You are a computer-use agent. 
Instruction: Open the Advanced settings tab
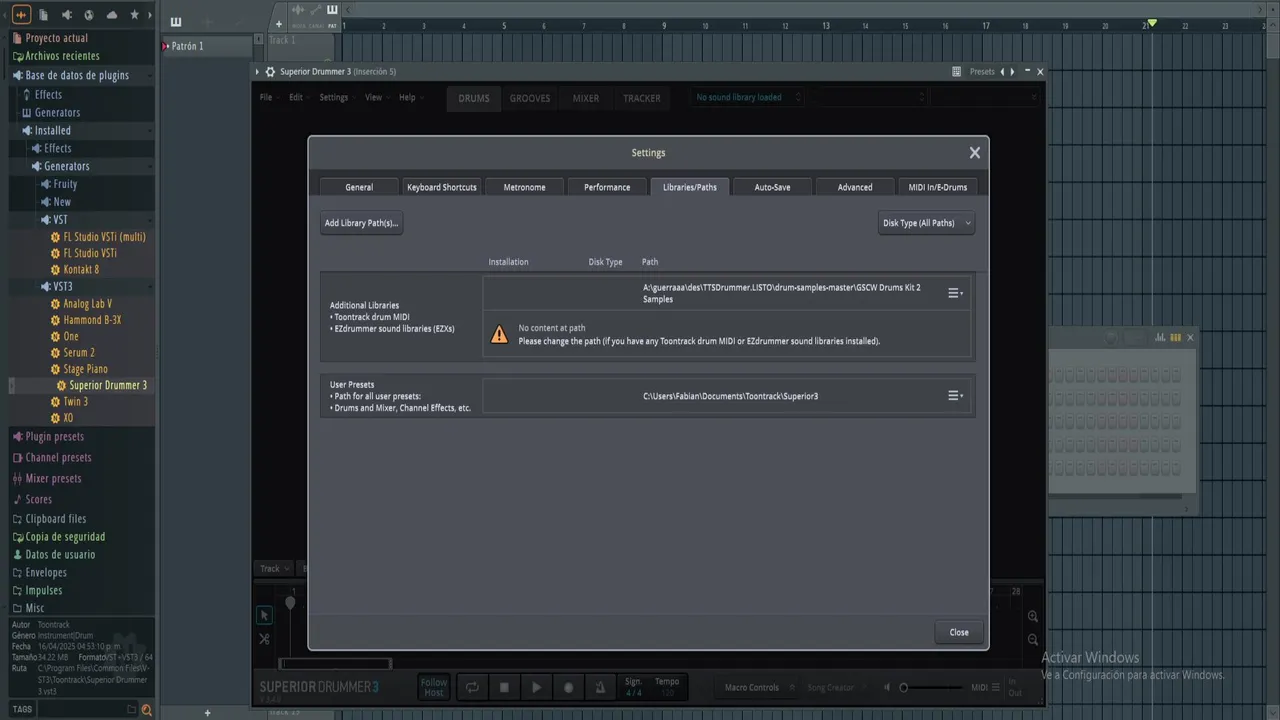click(x=855, y=187)
